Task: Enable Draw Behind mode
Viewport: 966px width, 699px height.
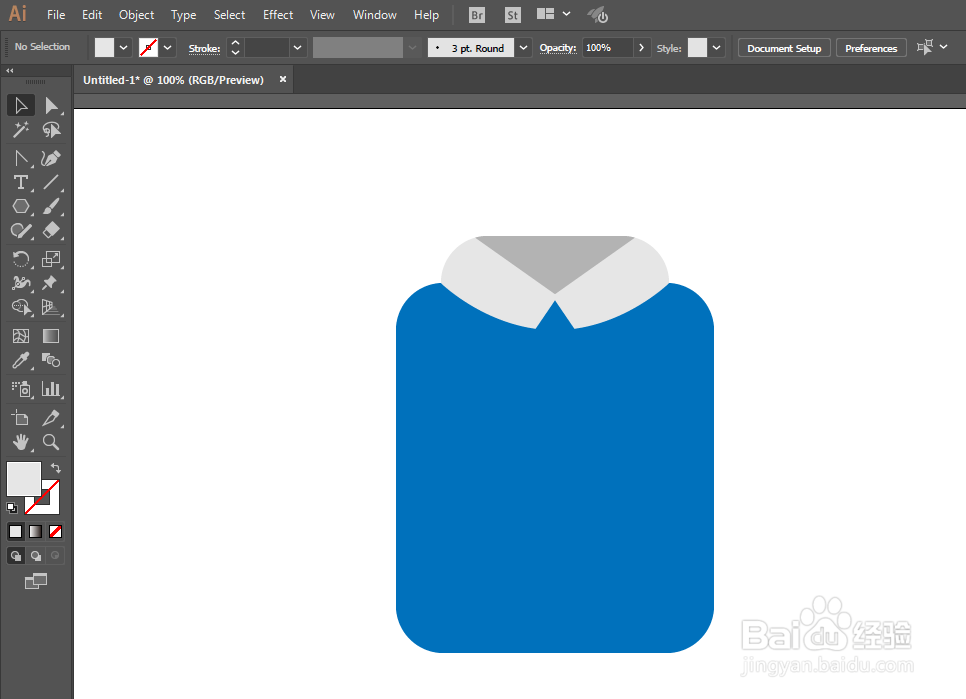Action: pos(36,556)
